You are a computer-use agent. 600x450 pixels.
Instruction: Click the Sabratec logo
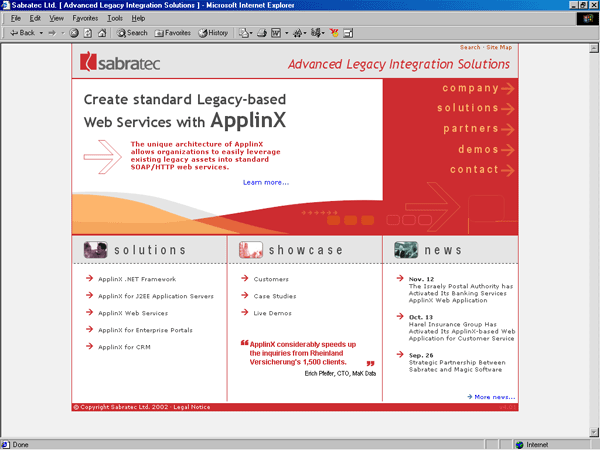coord(120,62)
